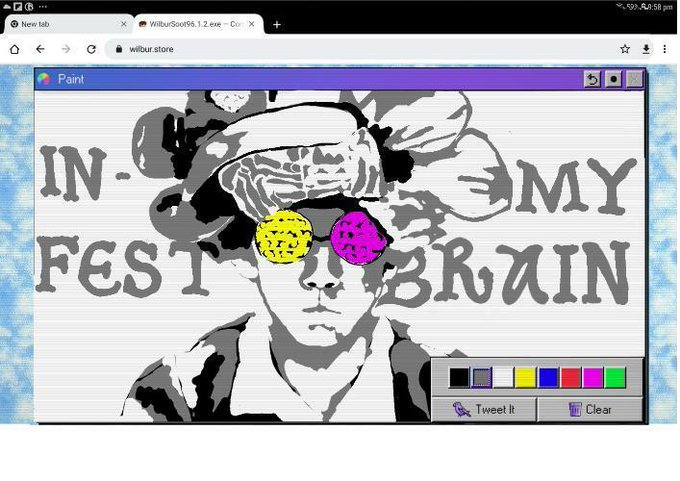Go to the browser home page
680x481 pixels.
[x=14, y=49]
